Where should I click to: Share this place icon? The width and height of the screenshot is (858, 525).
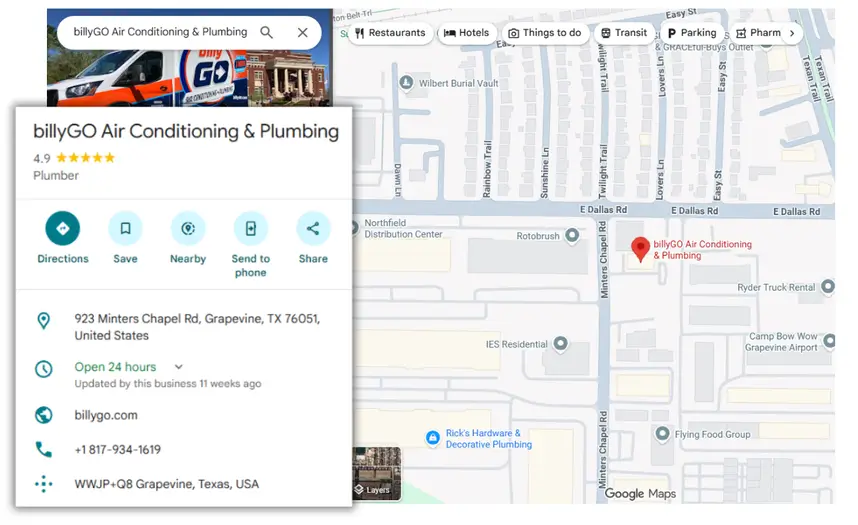tap(313, 228)
